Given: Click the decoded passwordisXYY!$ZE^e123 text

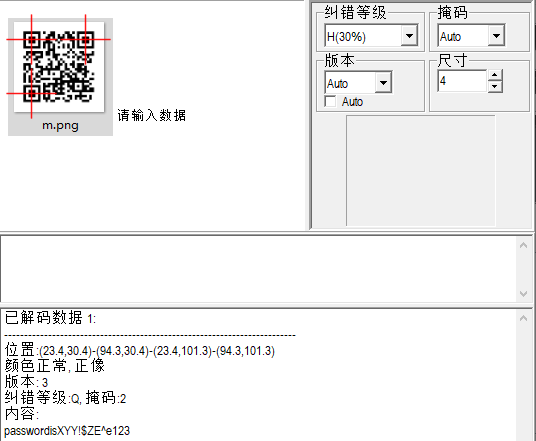Looking at the screenshot, I should (x=67, y=431).
